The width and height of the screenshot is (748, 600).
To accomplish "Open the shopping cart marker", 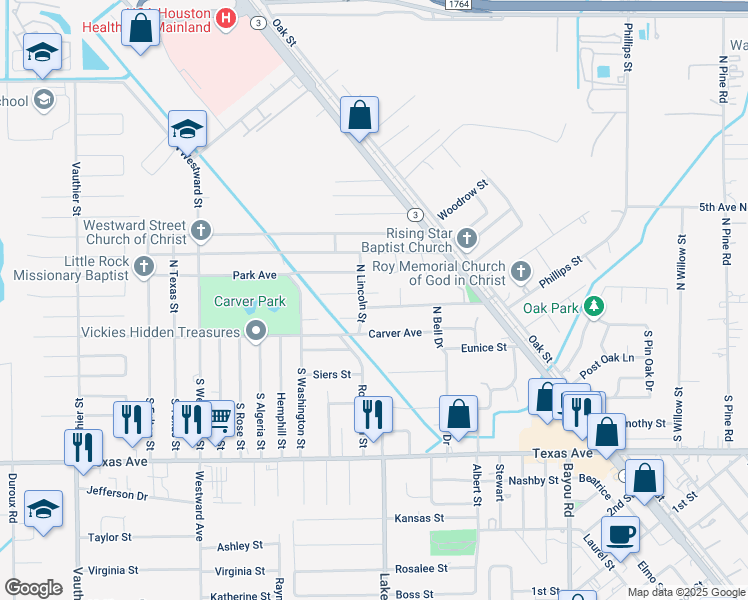I will (x=222, y=420).
